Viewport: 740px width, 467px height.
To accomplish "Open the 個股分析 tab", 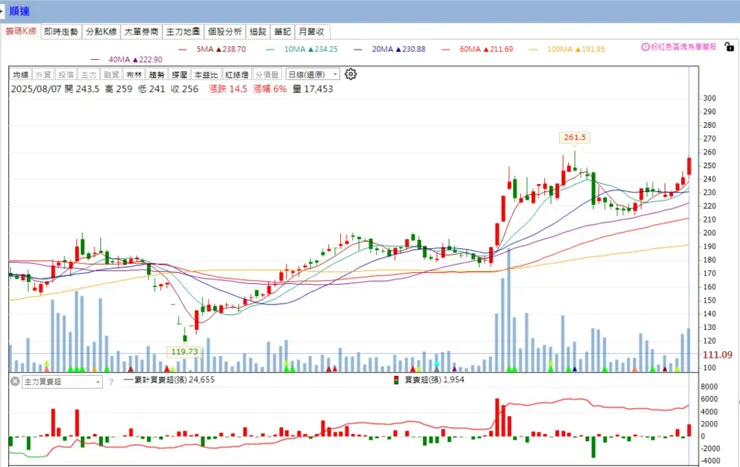I will [x=225, y=32].
